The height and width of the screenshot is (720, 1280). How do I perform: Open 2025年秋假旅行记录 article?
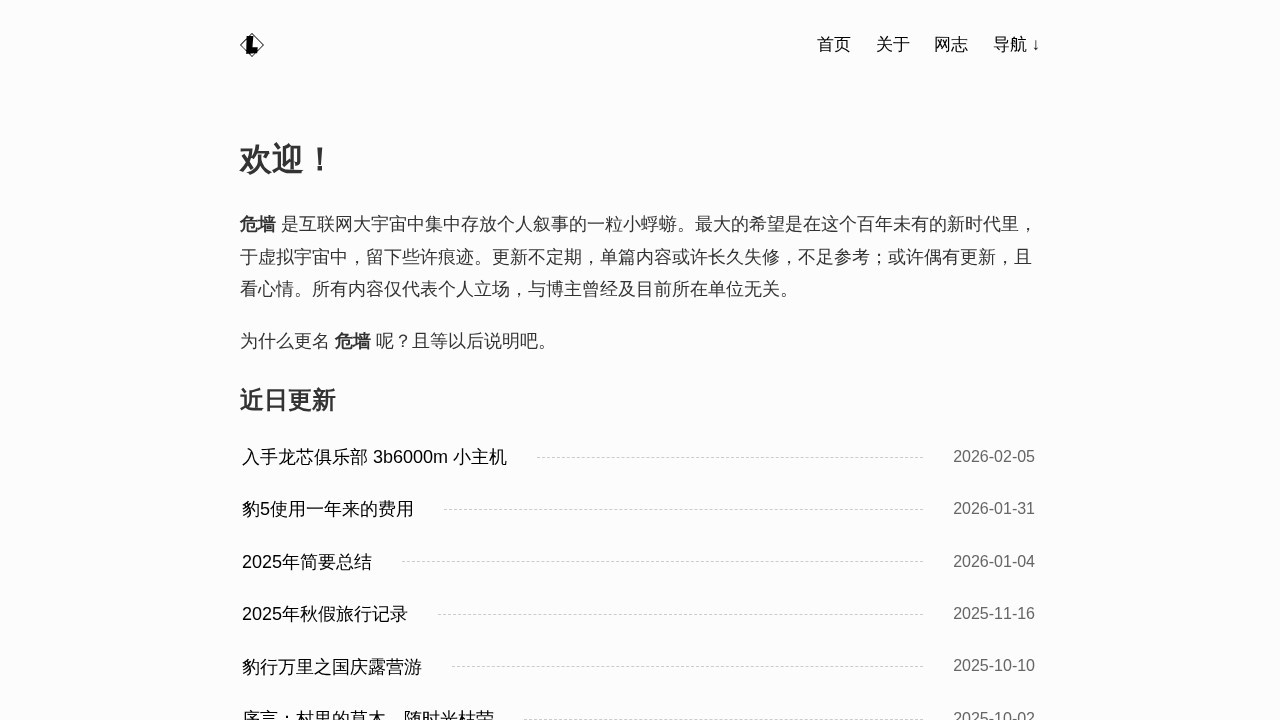click(x=324, y=614)
